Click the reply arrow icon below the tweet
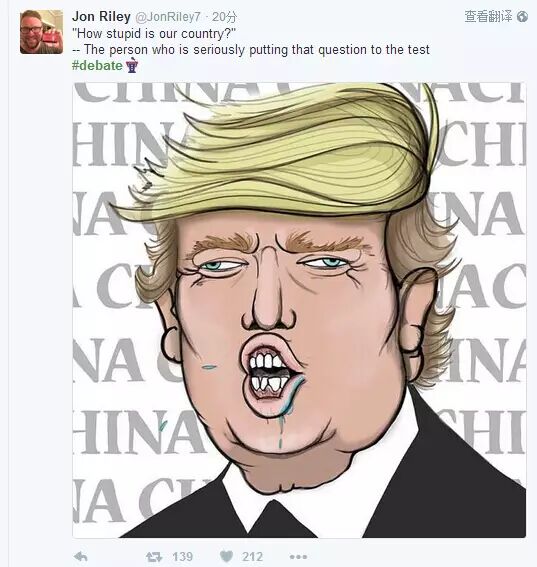Viewport: 537px width, 567px height. click(80, 557)
